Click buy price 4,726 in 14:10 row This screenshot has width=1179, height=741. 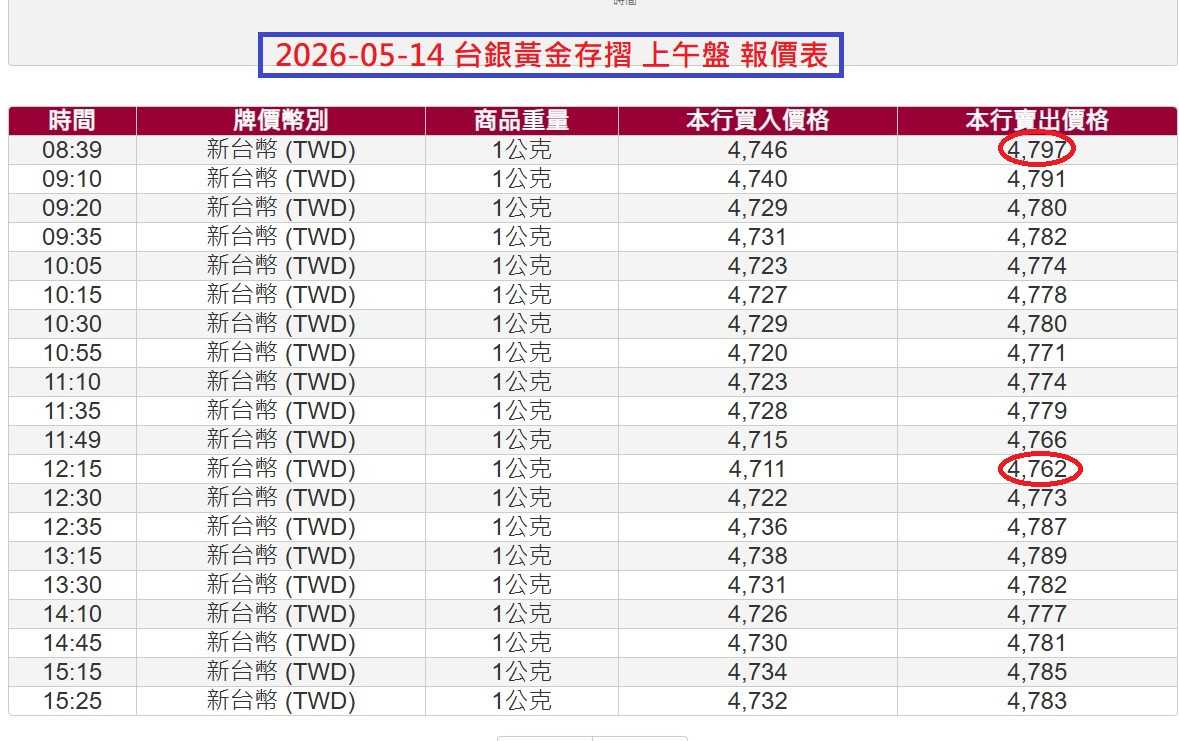[x=758, y=614]
